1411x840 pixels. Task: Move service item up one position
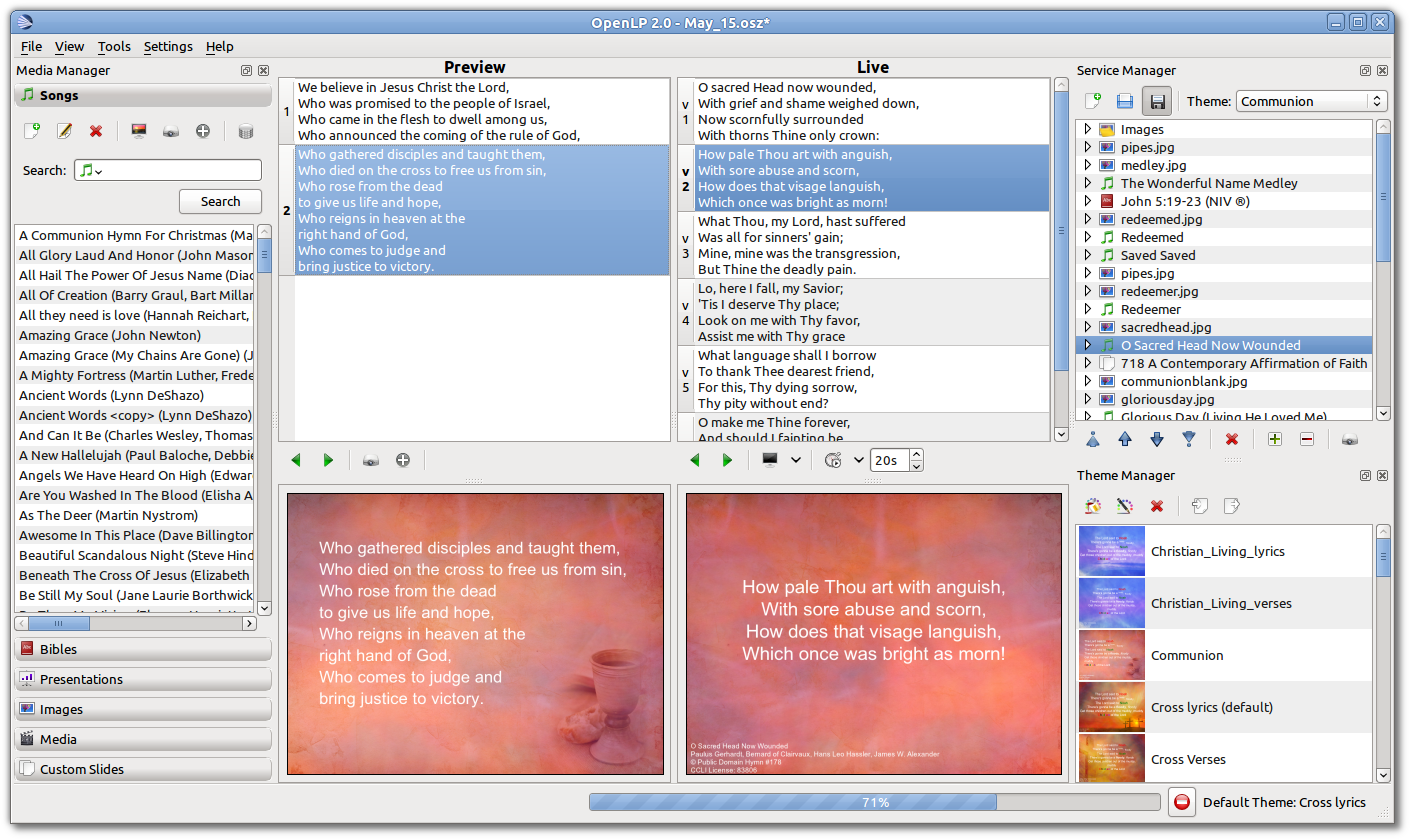(1125, 439)
